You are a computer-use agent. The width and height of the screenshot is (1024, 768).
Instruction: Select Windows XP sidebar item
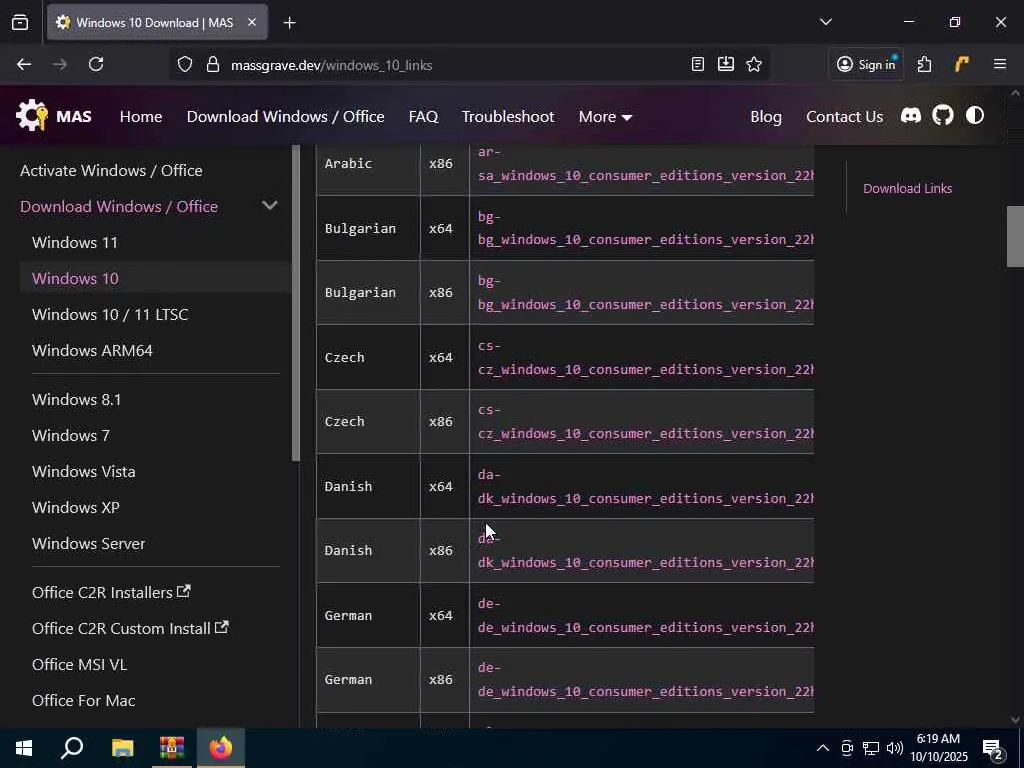[x=76, y=507]
